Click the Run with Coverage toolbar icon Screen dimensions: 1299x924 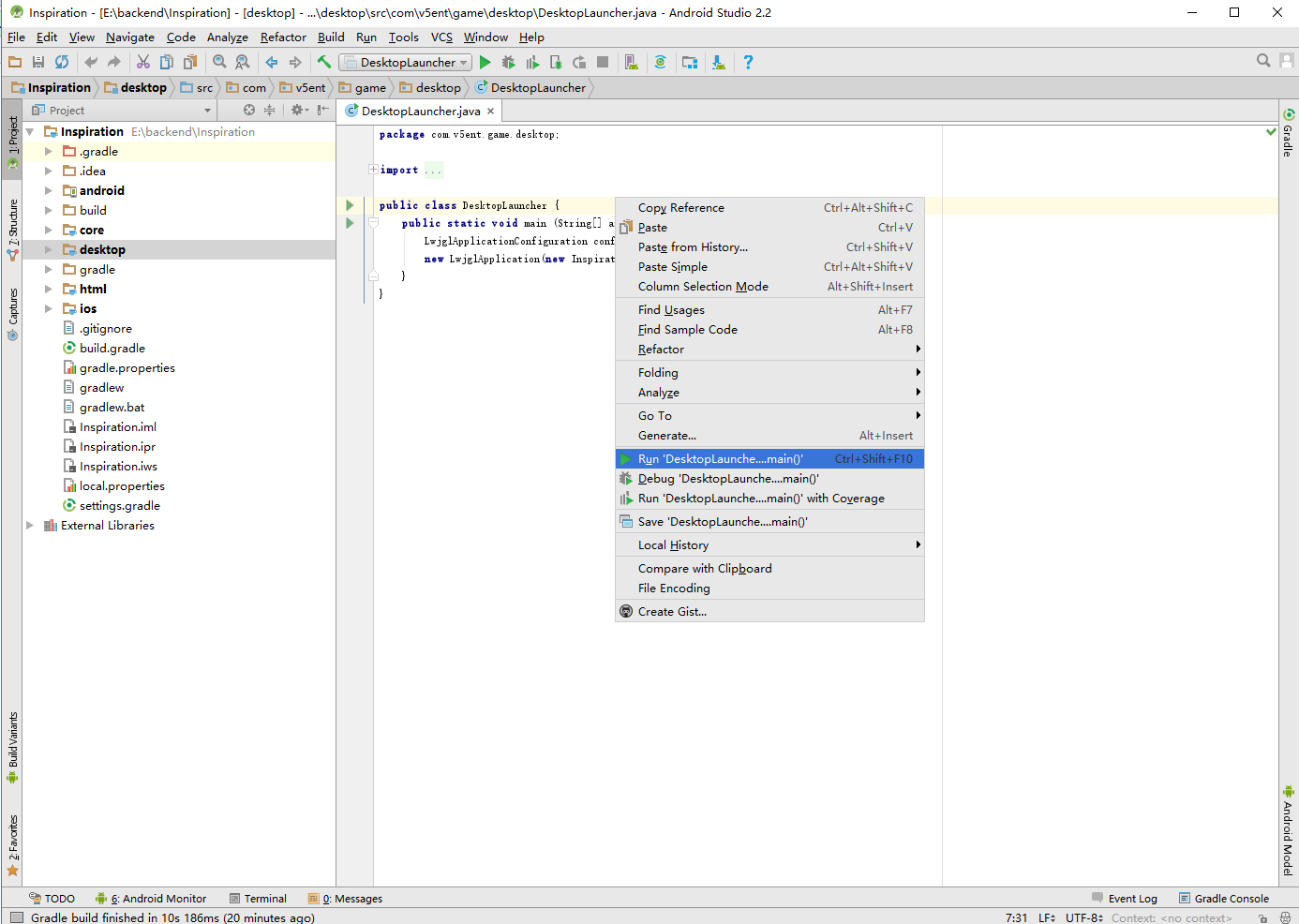click(x=532, y=62)
